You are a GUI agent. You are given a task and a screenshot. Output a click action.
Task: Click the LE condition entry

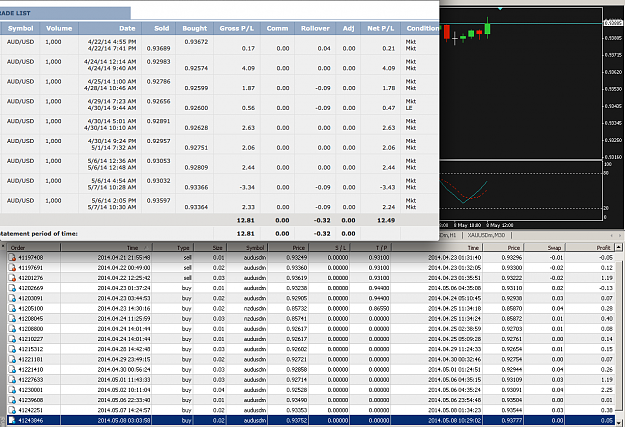409,108
